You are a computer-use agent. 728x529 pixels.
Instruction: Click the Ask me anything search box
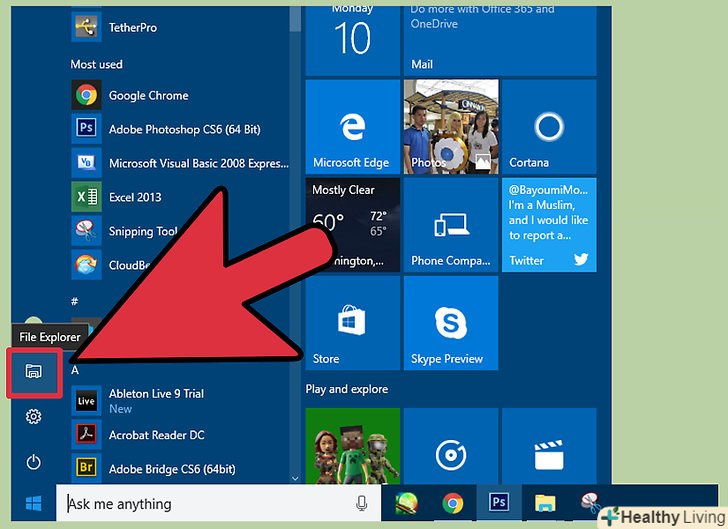coord(210,504)
